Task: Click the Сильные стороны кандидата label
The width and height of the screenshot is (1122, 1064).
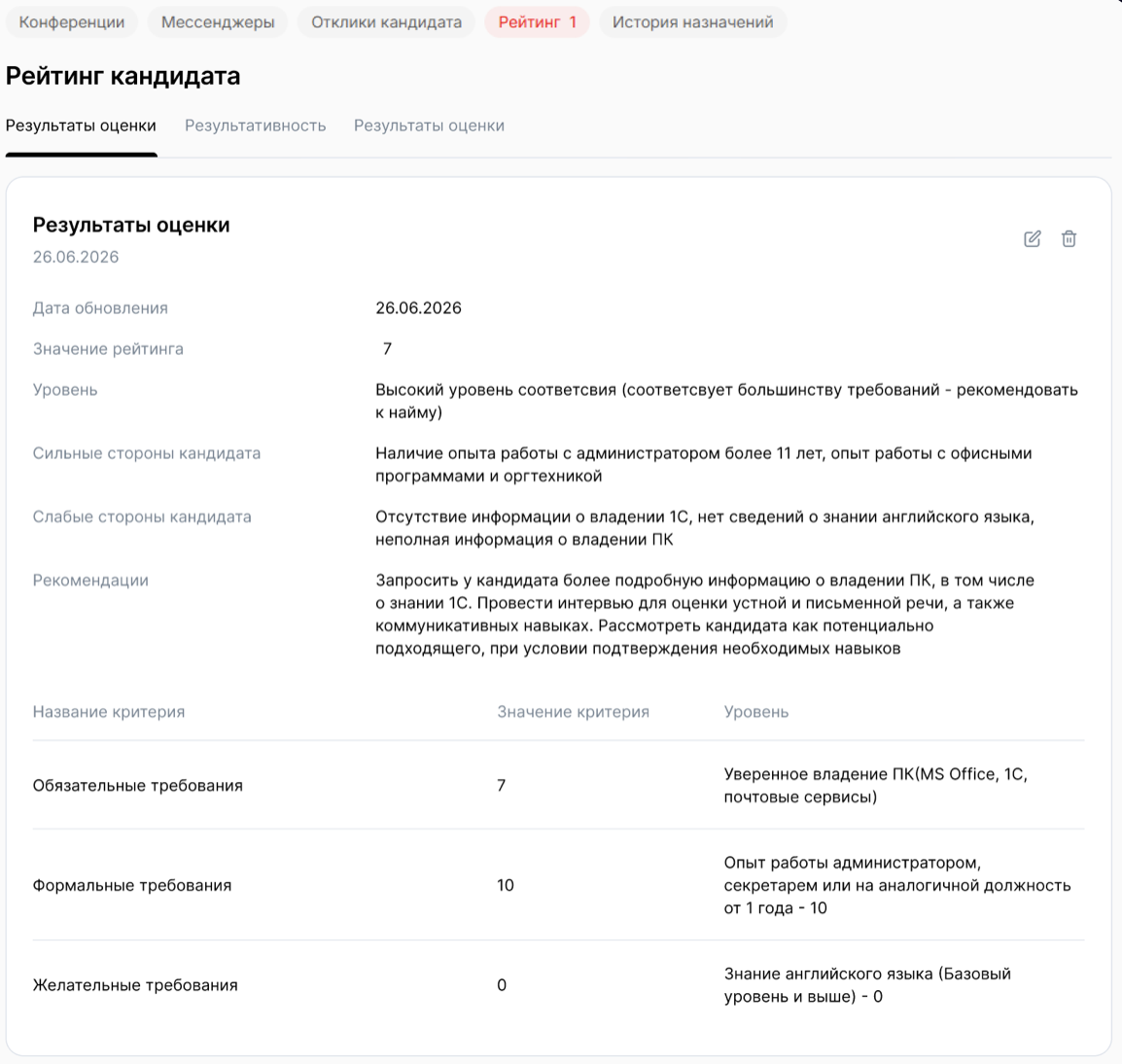Action: [147, 453]
